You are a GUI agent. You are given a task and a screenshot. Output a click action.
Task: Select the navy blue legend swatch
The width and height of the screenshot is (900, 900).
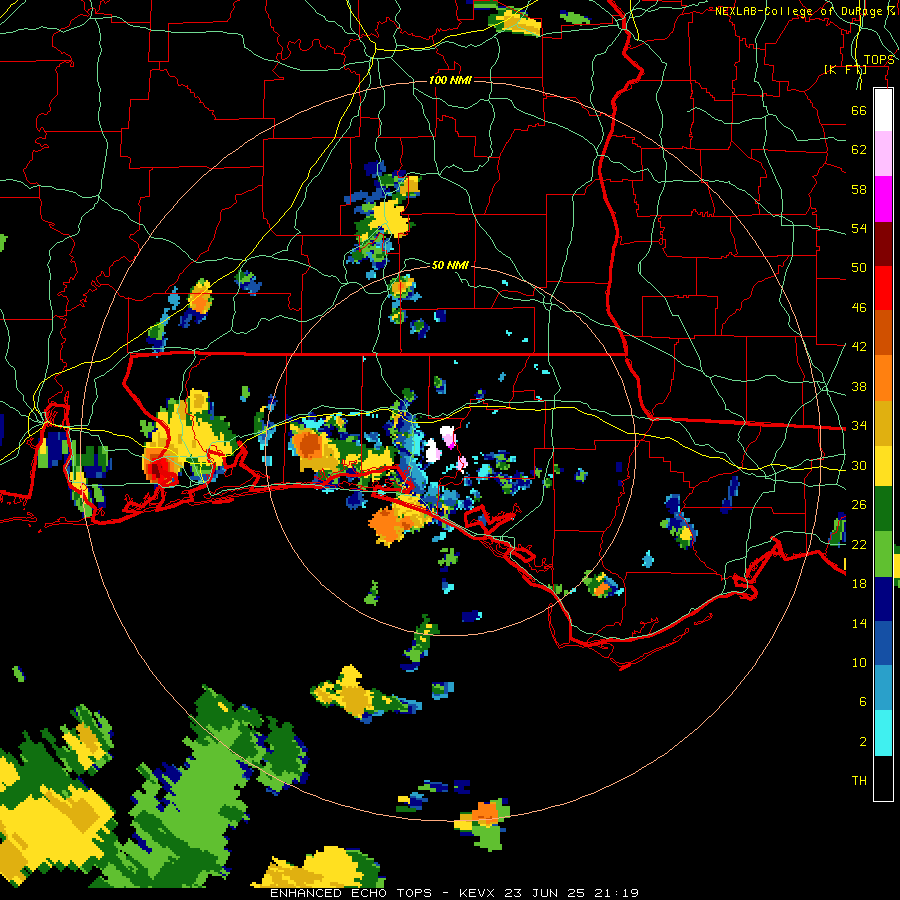pyautogui.click(x=883, y=599)
